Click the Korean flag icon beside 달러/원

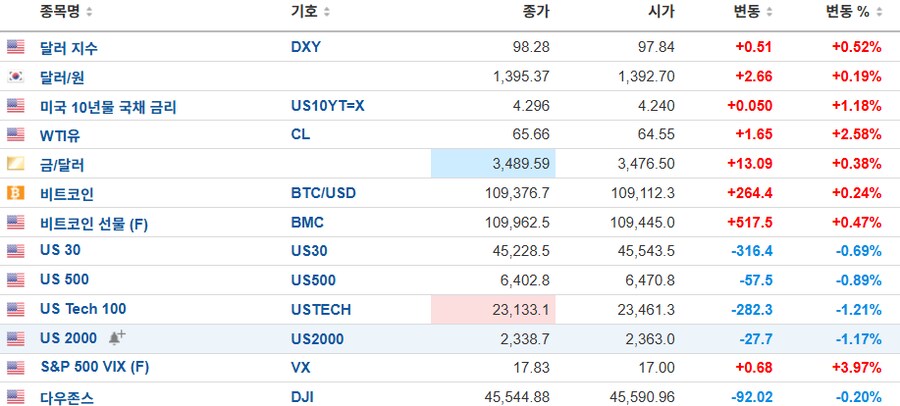15,76
